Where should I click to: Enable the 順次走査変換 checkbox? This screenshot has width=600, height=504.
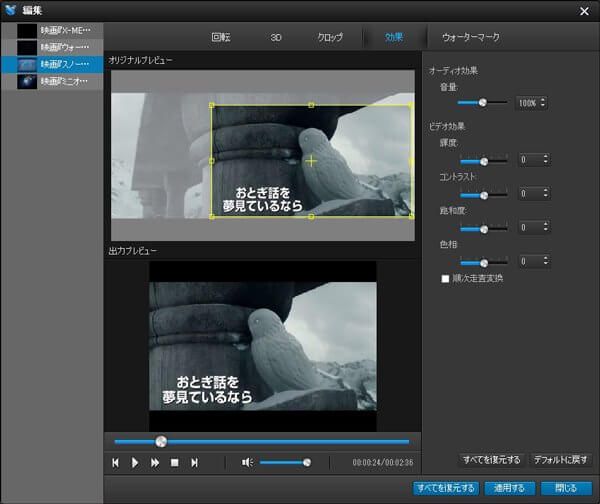[x=445, y=278]
